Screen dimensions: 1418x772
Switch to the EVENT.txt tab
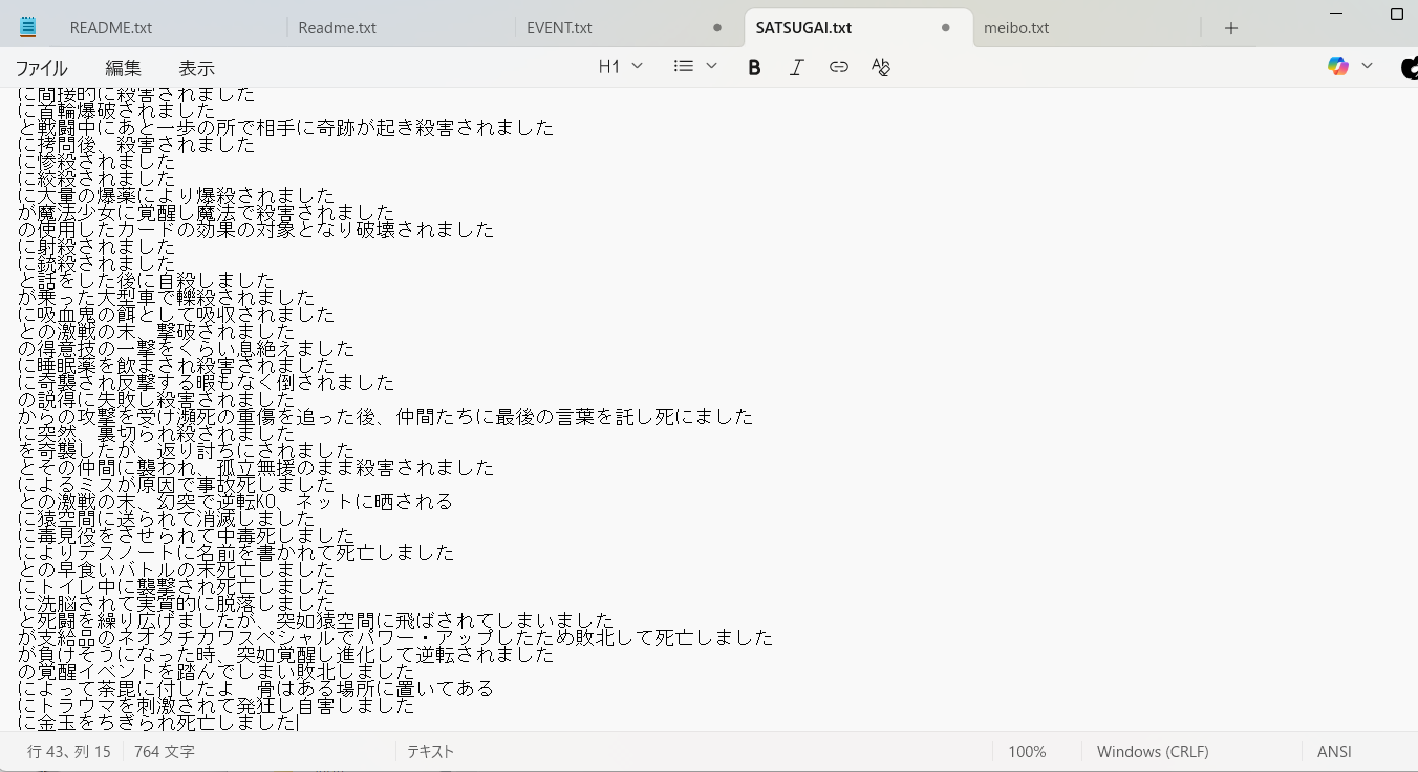click(x=559, y=28)
